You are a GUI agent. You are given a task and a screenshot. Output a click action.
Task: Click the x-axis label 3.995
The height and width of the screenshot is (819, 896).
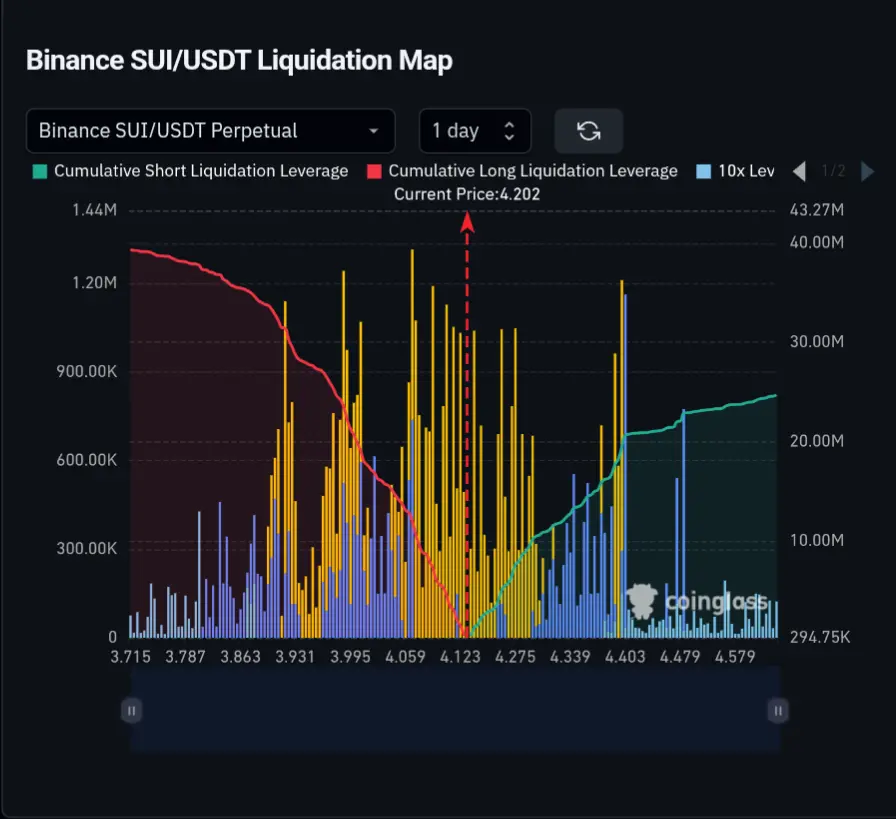click(350, 657)
